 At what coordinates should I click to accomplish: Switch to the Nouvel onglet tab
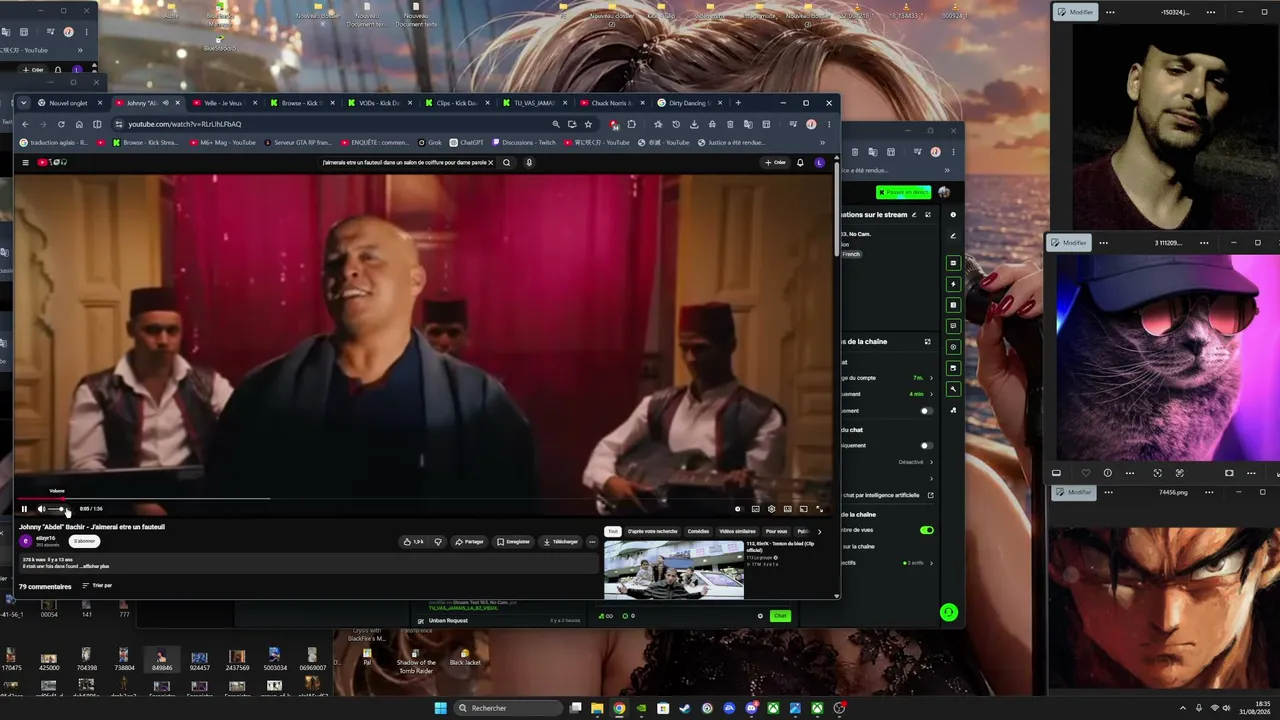click(x=67, y=103)
